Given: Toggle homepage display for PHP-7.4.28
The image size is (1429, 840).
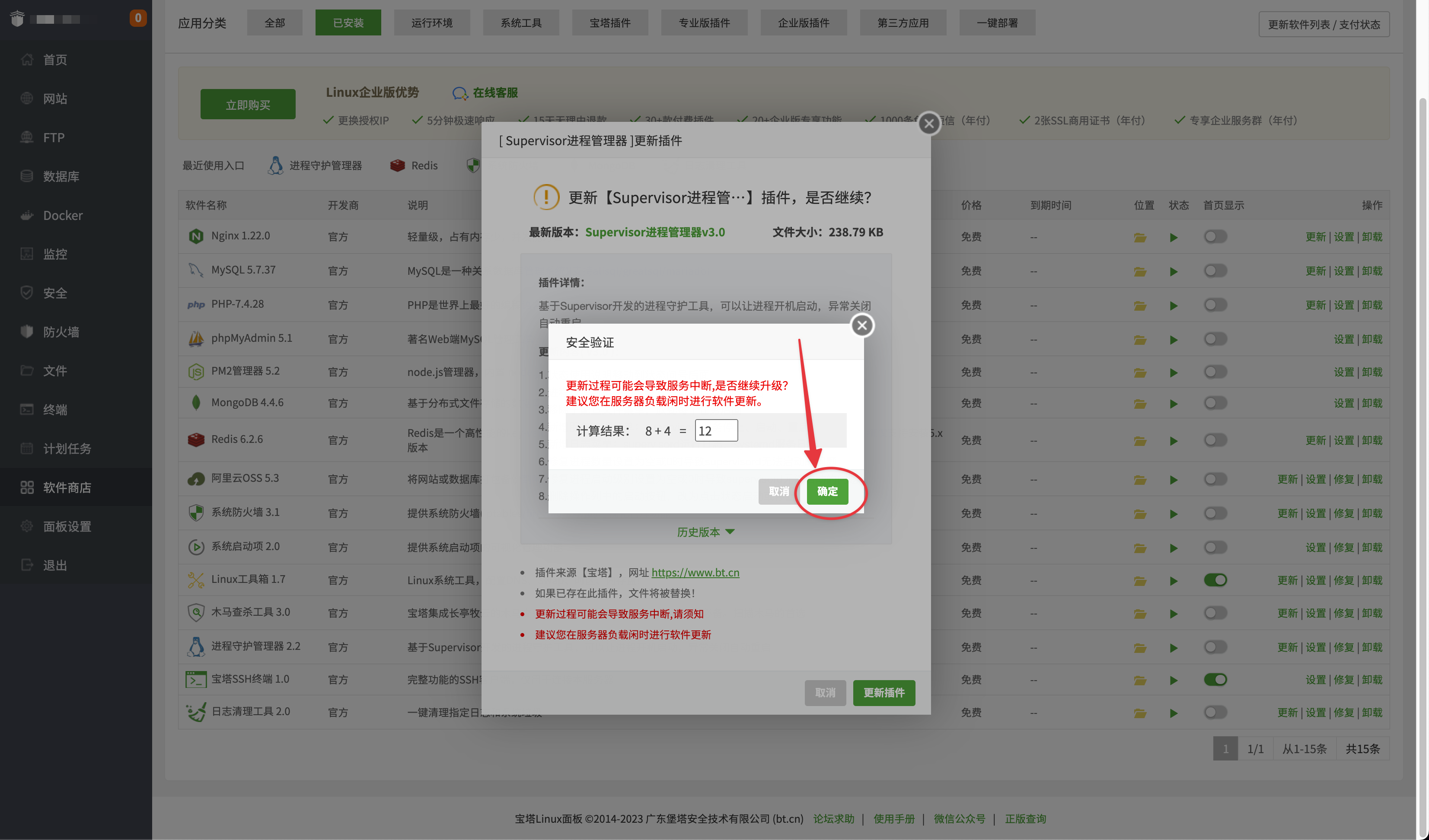Looking at the screenshot, I should 1215,305.
